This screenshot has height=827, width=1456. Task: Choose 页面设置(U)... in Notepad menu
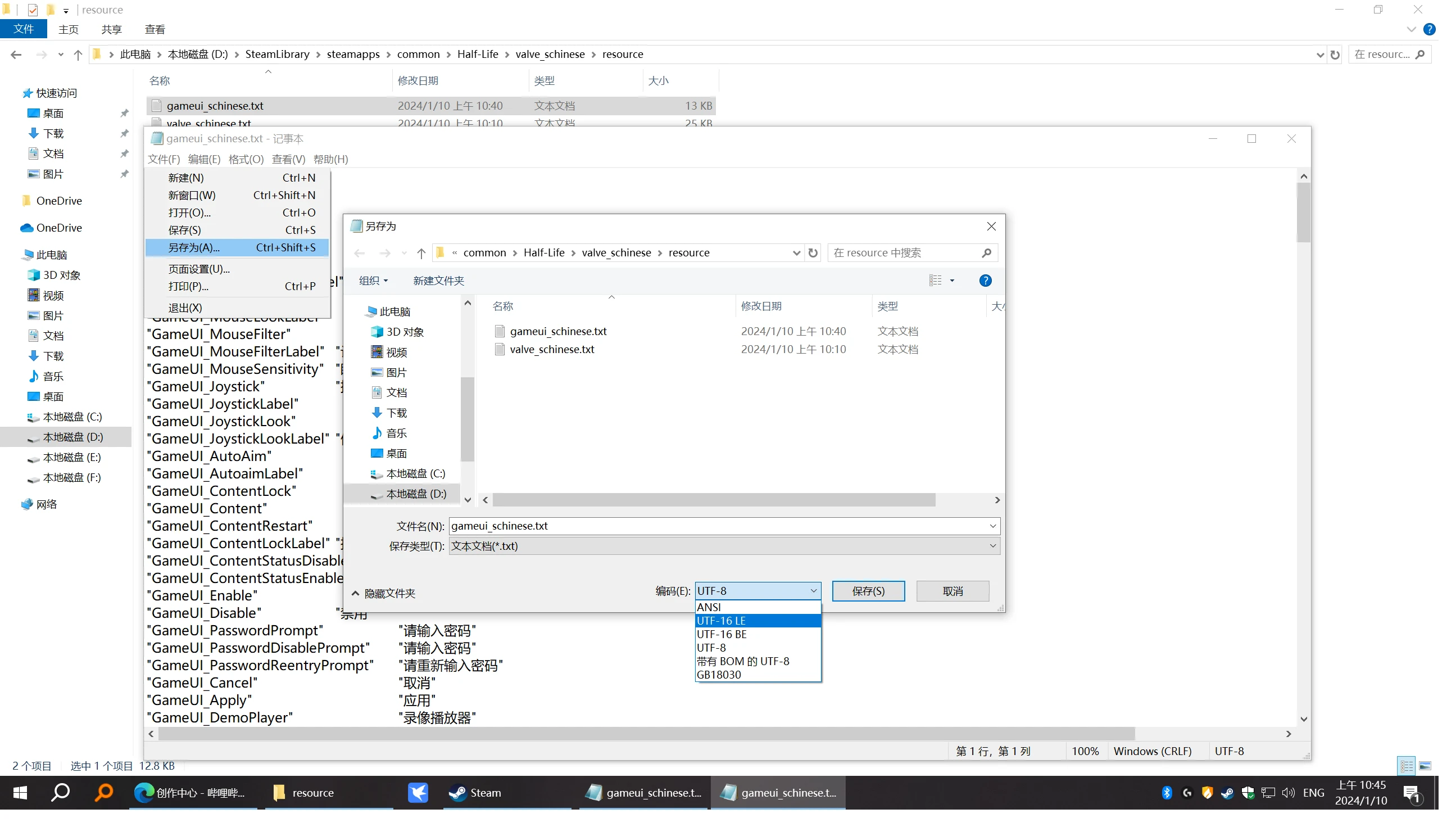click(237, 269)
